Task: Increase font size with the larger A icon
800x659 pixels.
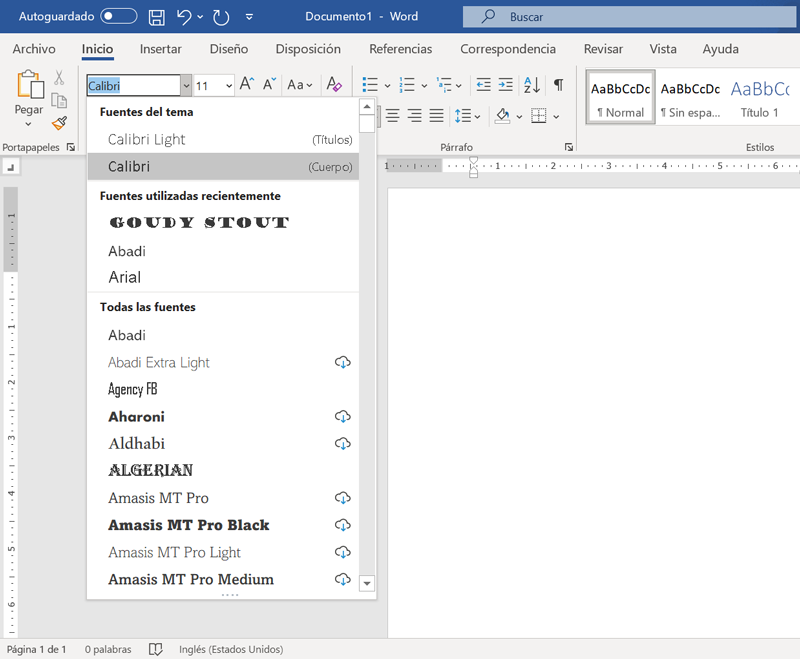Action: [x=247, y=84]
